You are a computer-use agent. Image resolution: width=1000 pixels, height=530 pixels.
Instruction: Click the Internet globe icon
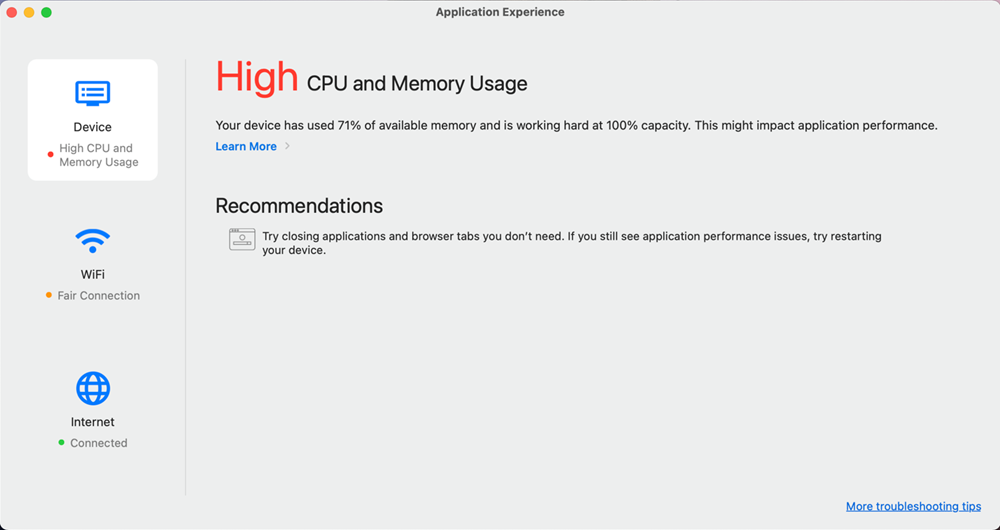point(93,388)
